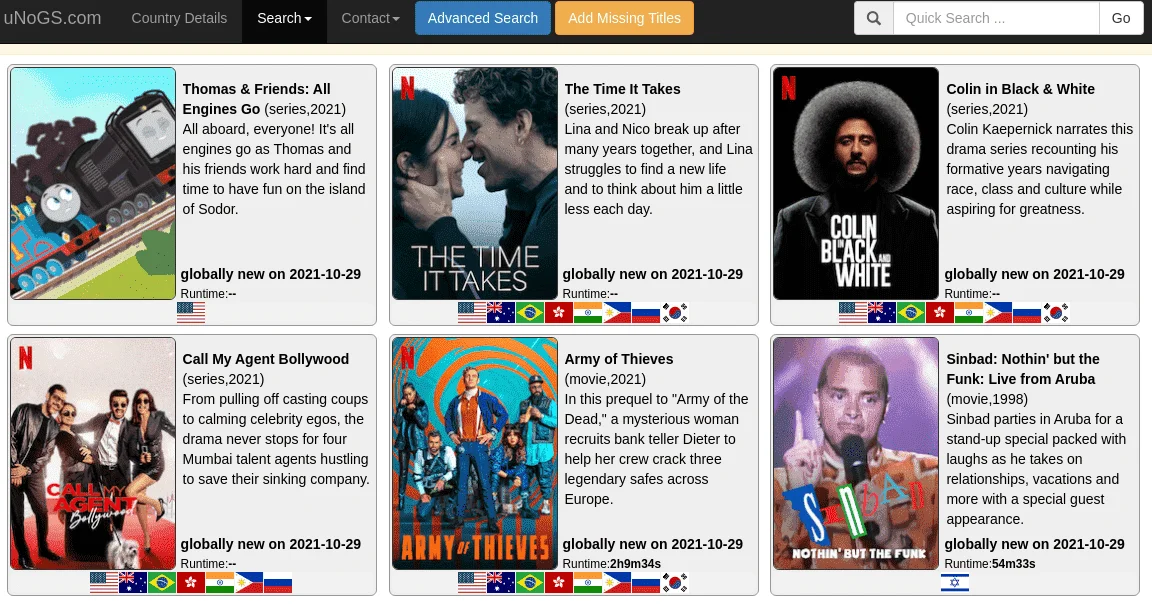
Task: Select the Australia flag under Army of Thieves
Action: click(x=500, y=583)
